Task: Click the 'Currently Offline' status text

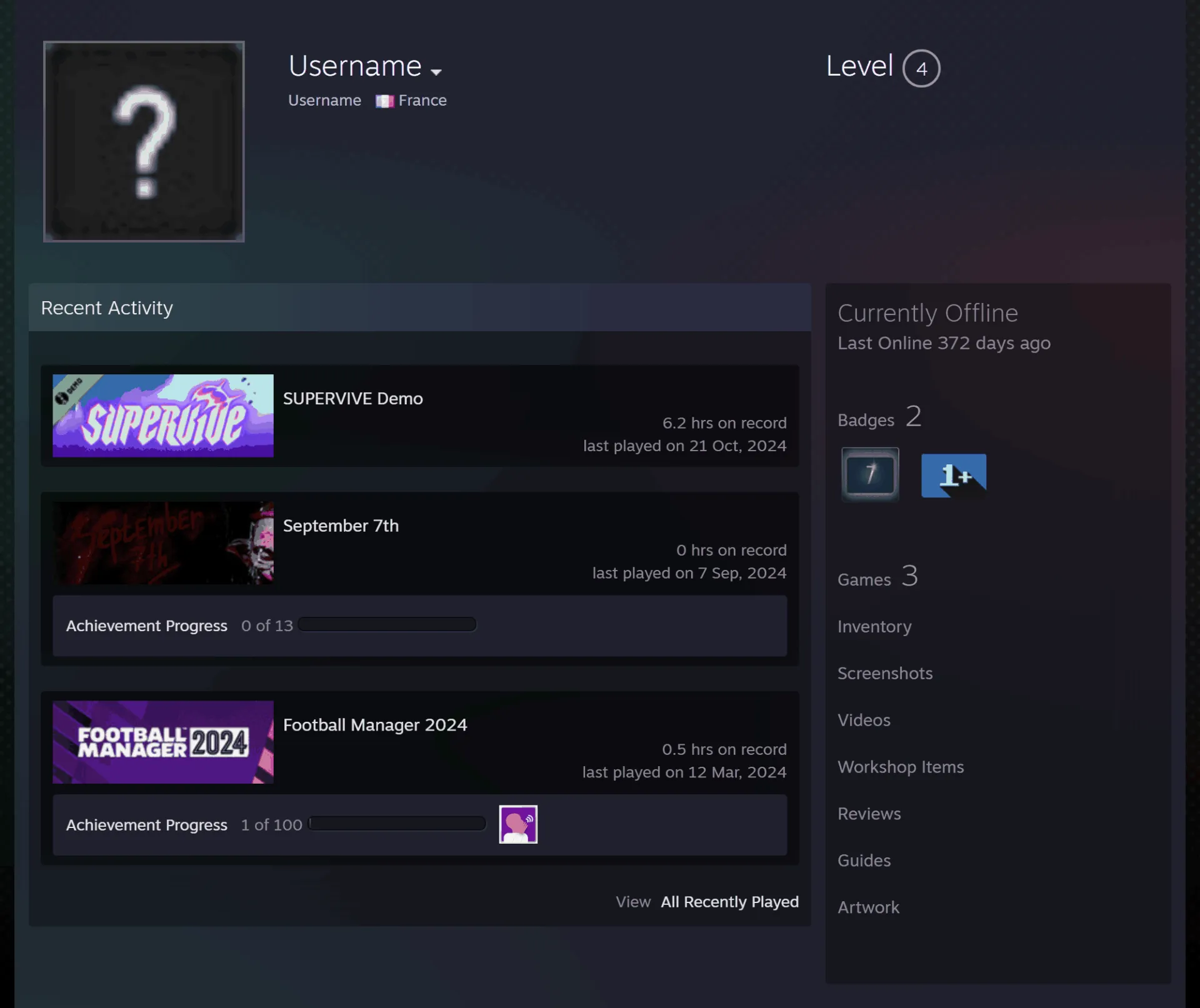Action: tap(927, 313)
